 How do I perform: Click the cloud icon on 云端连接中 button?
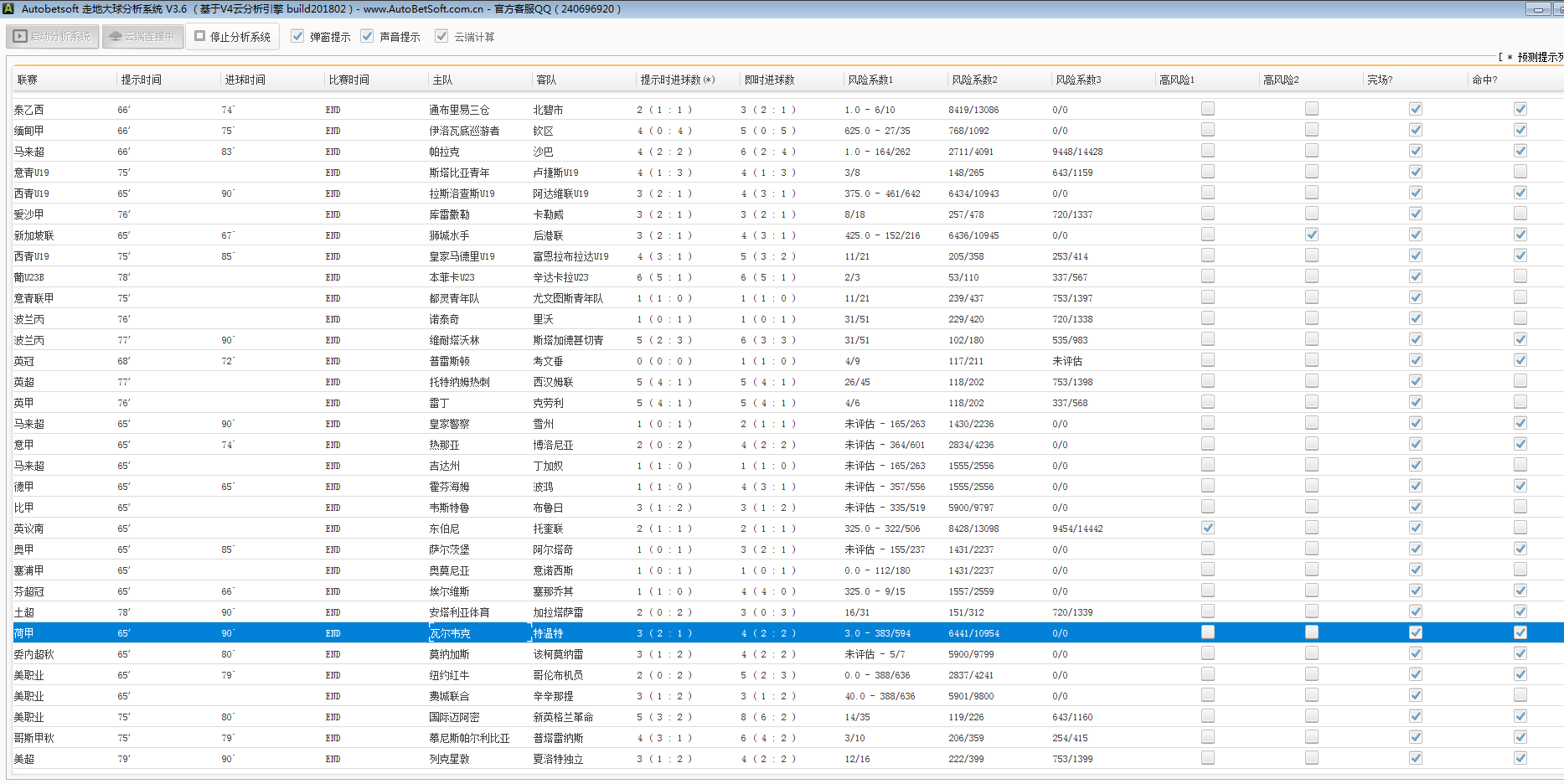116,37
